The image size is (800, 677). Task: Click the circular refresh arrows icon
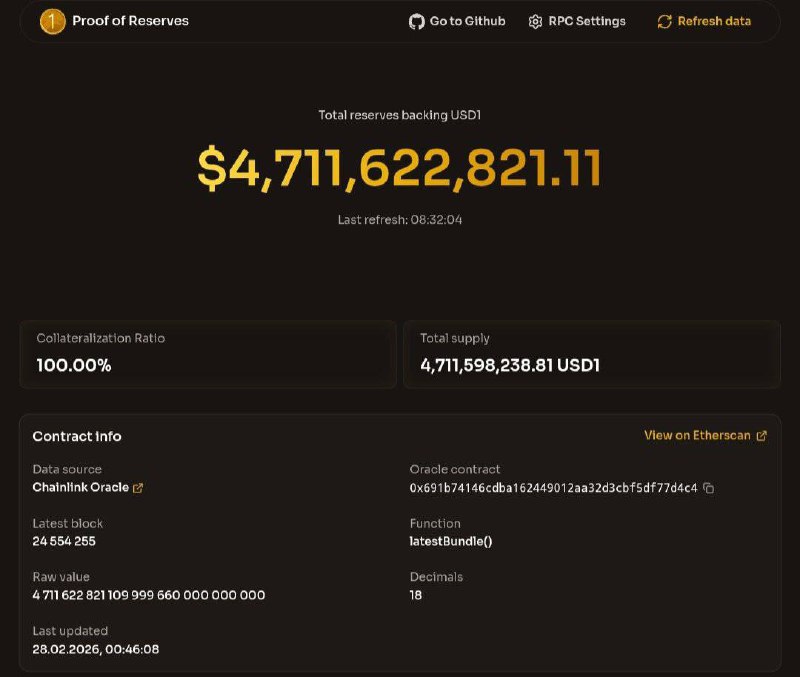point(664,21)
